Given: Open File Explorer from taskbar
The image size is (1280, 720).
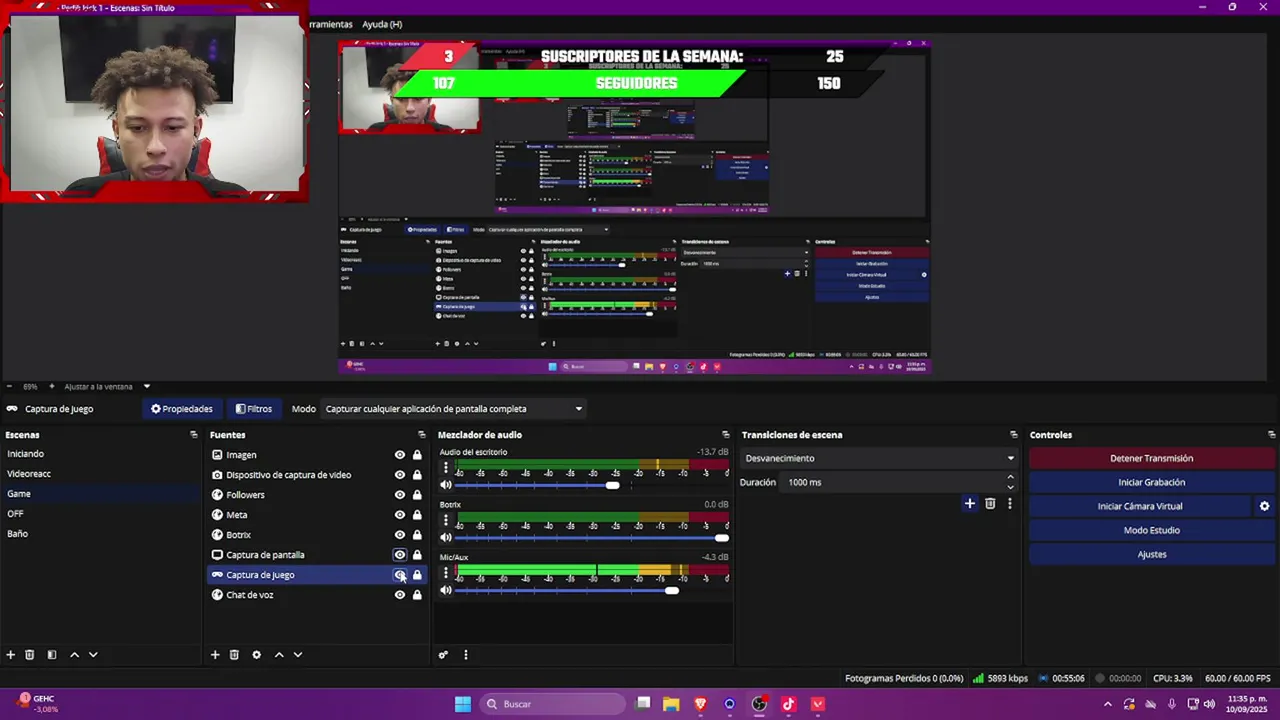Looking at the screenshot, I should [671, 704].
